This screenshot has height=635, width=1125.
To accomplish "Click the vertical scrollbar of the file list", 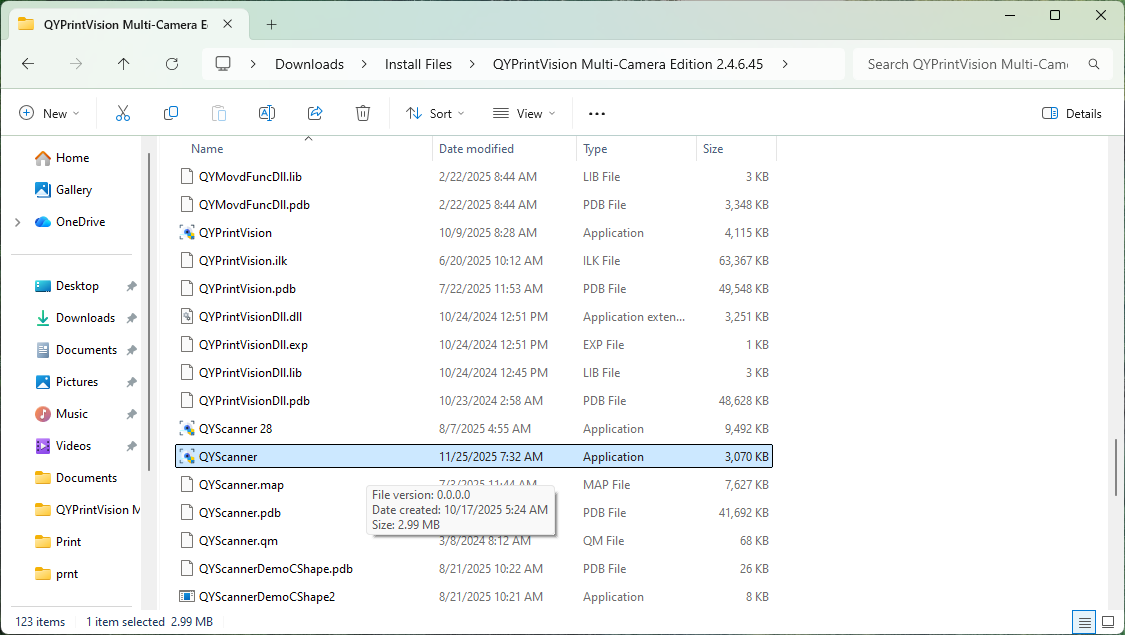I will coord(1116,466).
